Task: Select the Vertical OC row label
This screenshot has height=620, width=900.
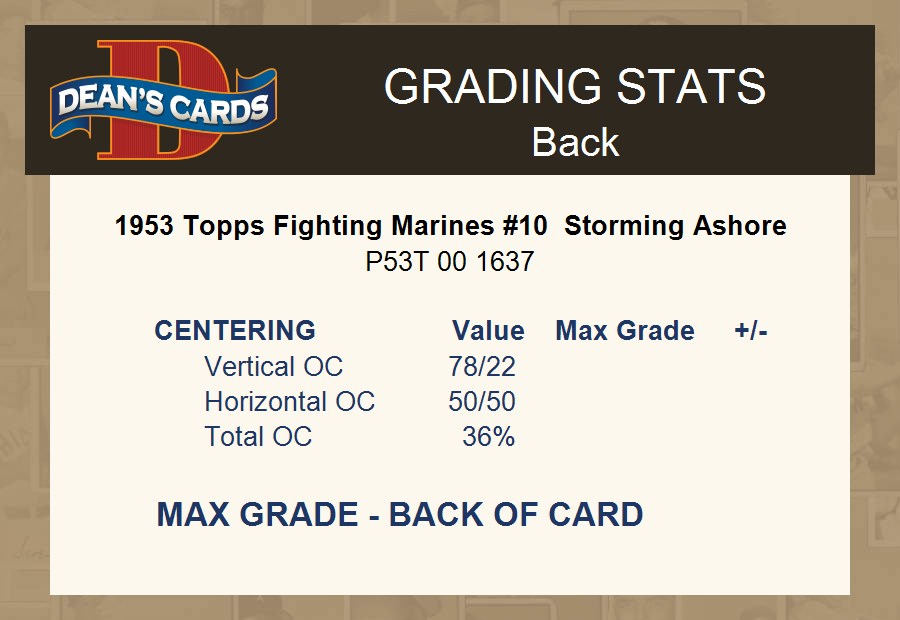Action: tap(273, 367)
